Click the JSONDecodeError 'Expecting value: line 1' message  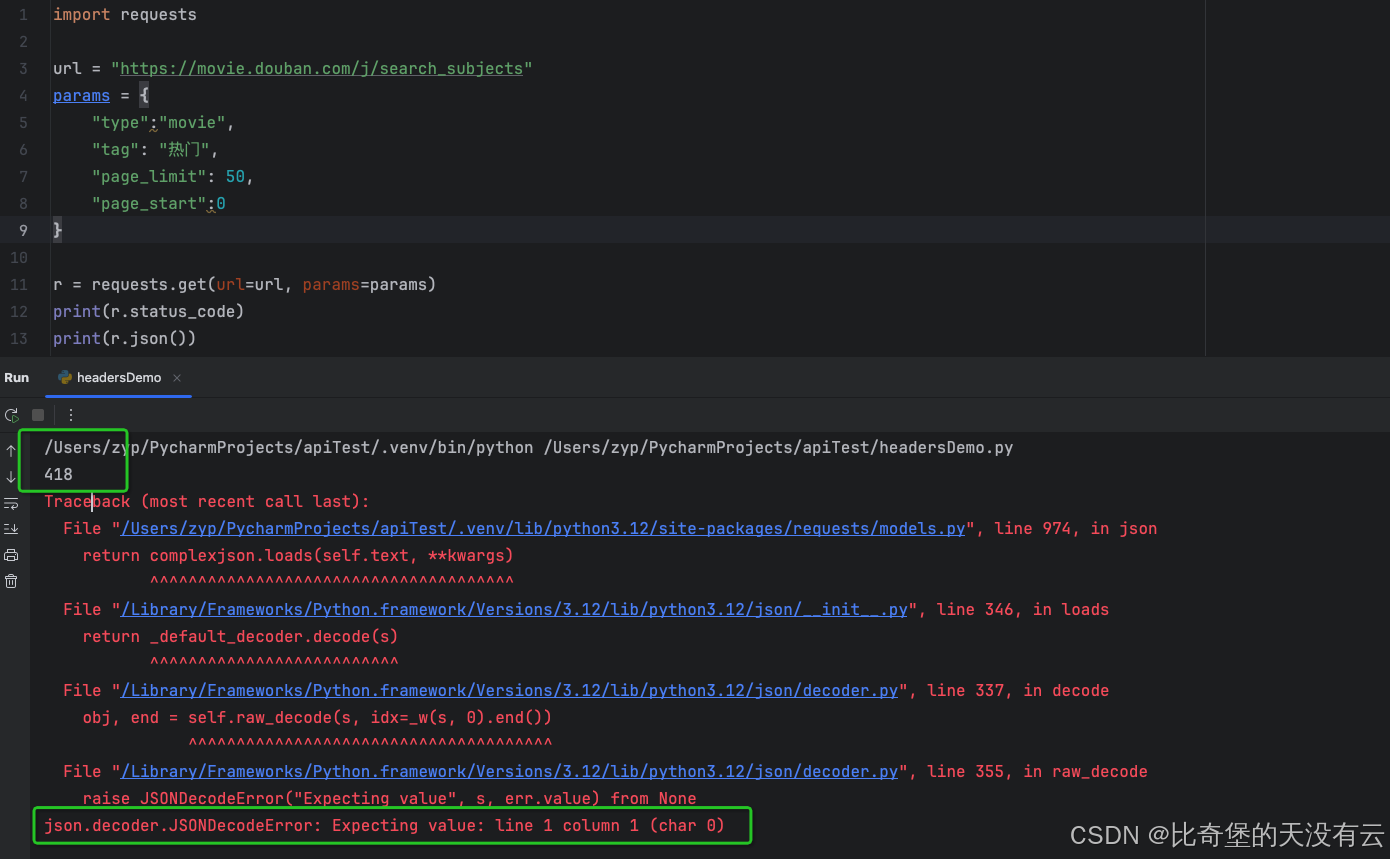click(x=384, y=826)
